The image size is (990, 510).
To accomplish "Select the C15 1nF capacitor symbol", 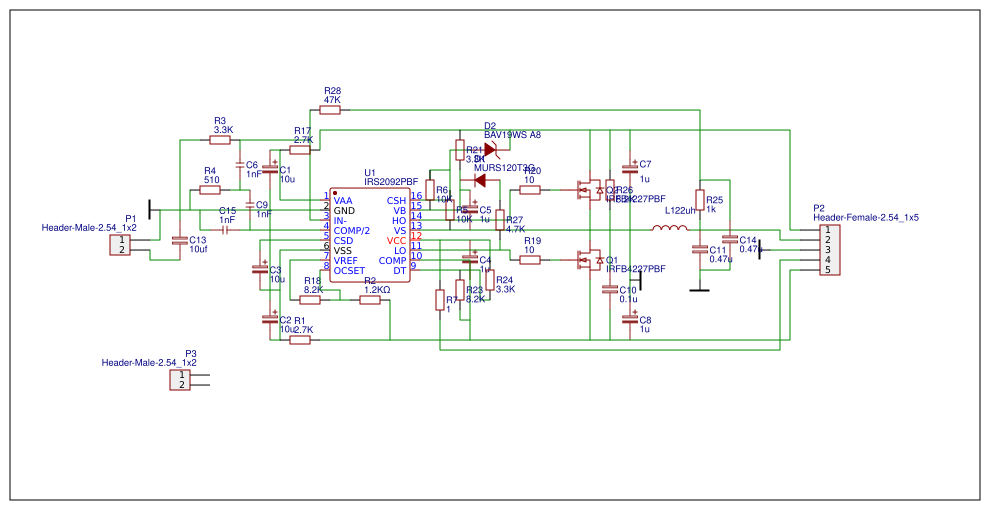I will (227, 230).
